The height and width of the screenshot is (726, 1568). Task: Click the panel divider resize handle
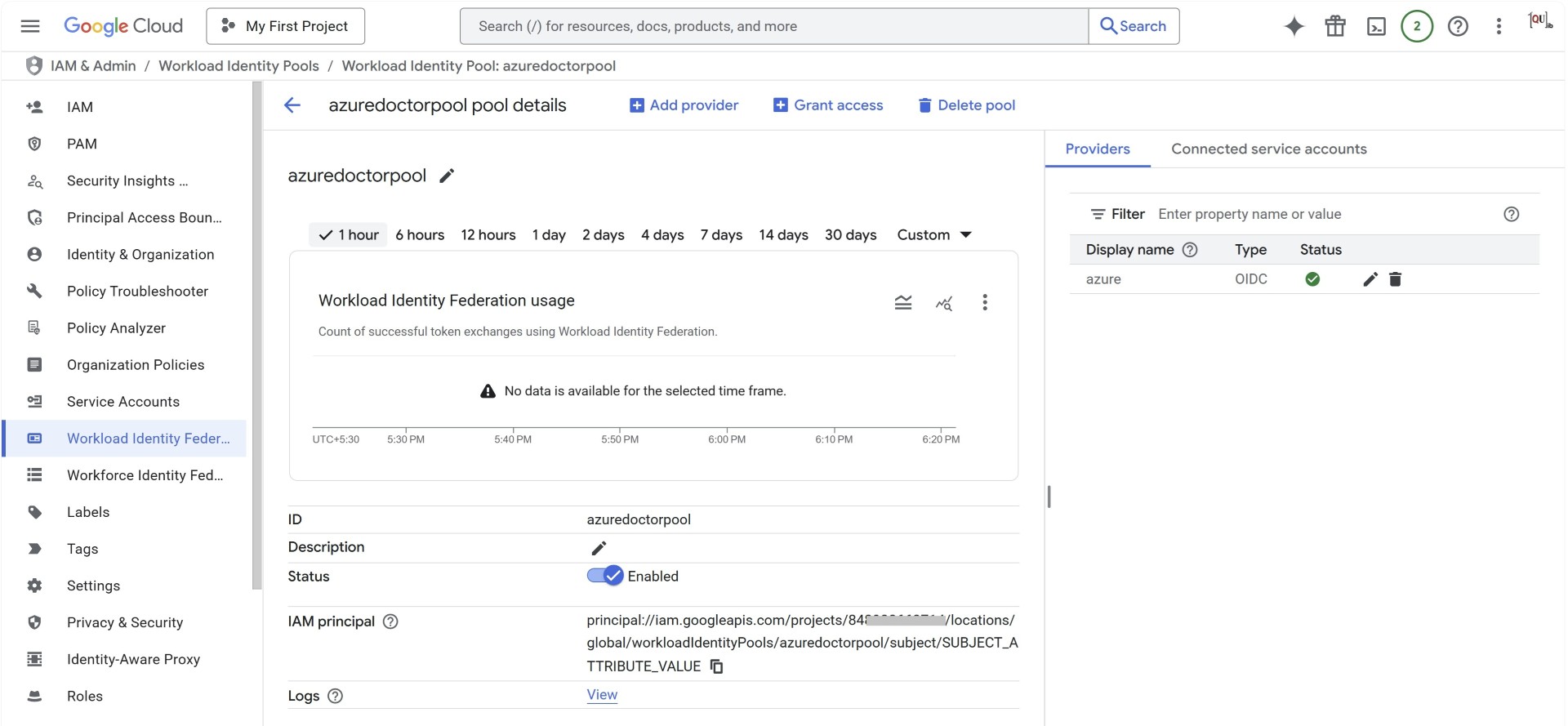[1049, 497]
